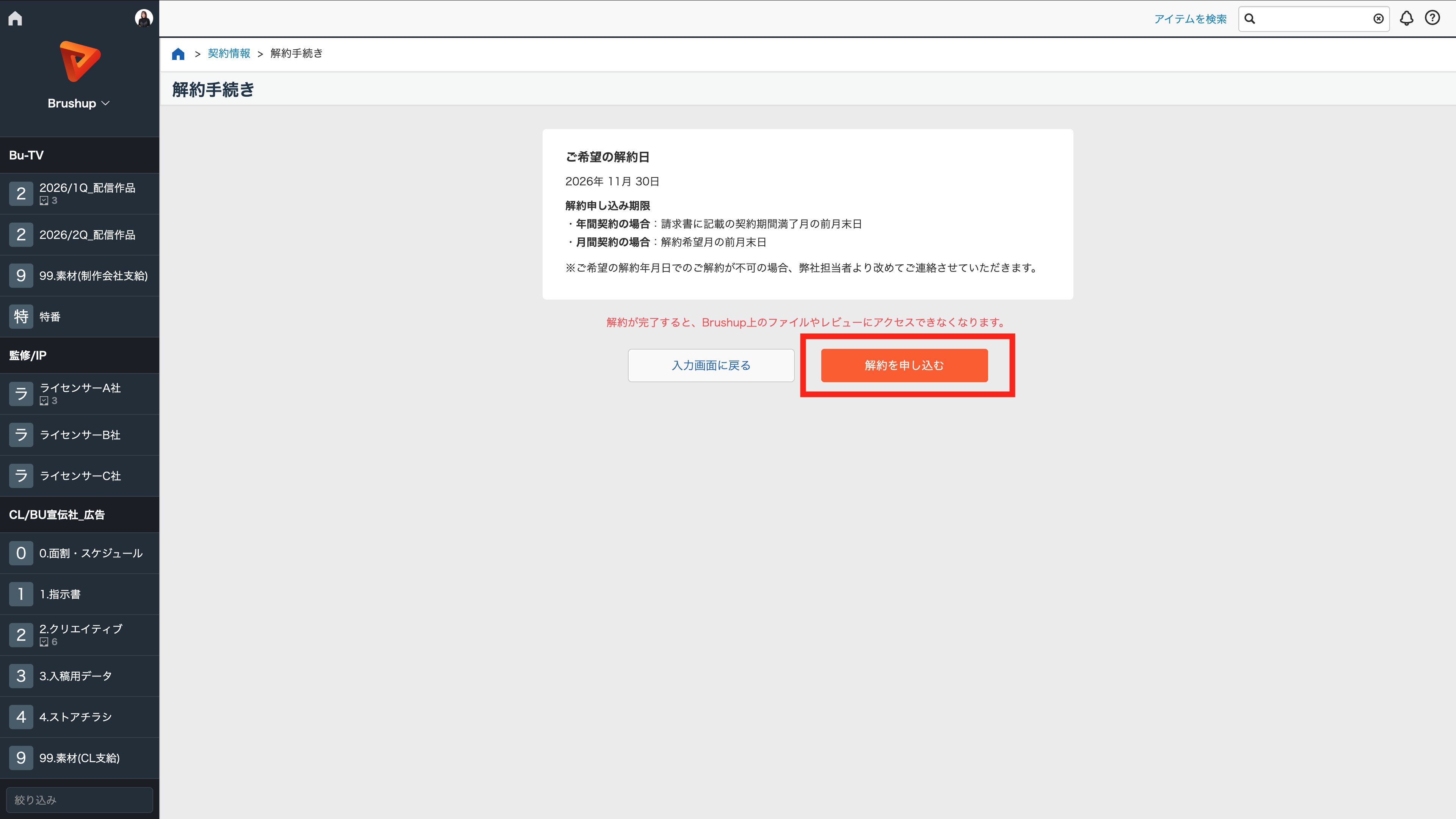Viewport: 1456px width, 819px height.
Task: Open the help question mark icon
Action: 1432,18
